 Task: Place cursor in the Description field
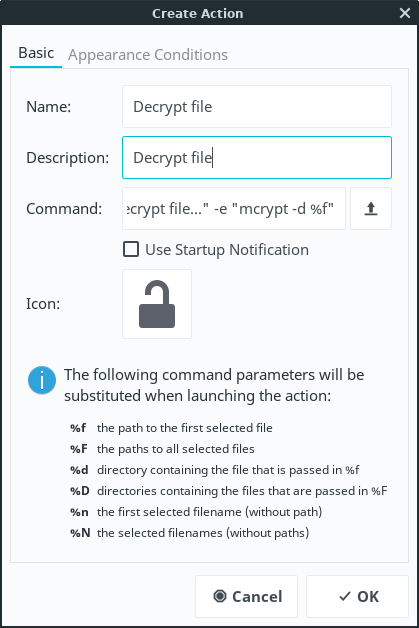(x=257, y=157)
